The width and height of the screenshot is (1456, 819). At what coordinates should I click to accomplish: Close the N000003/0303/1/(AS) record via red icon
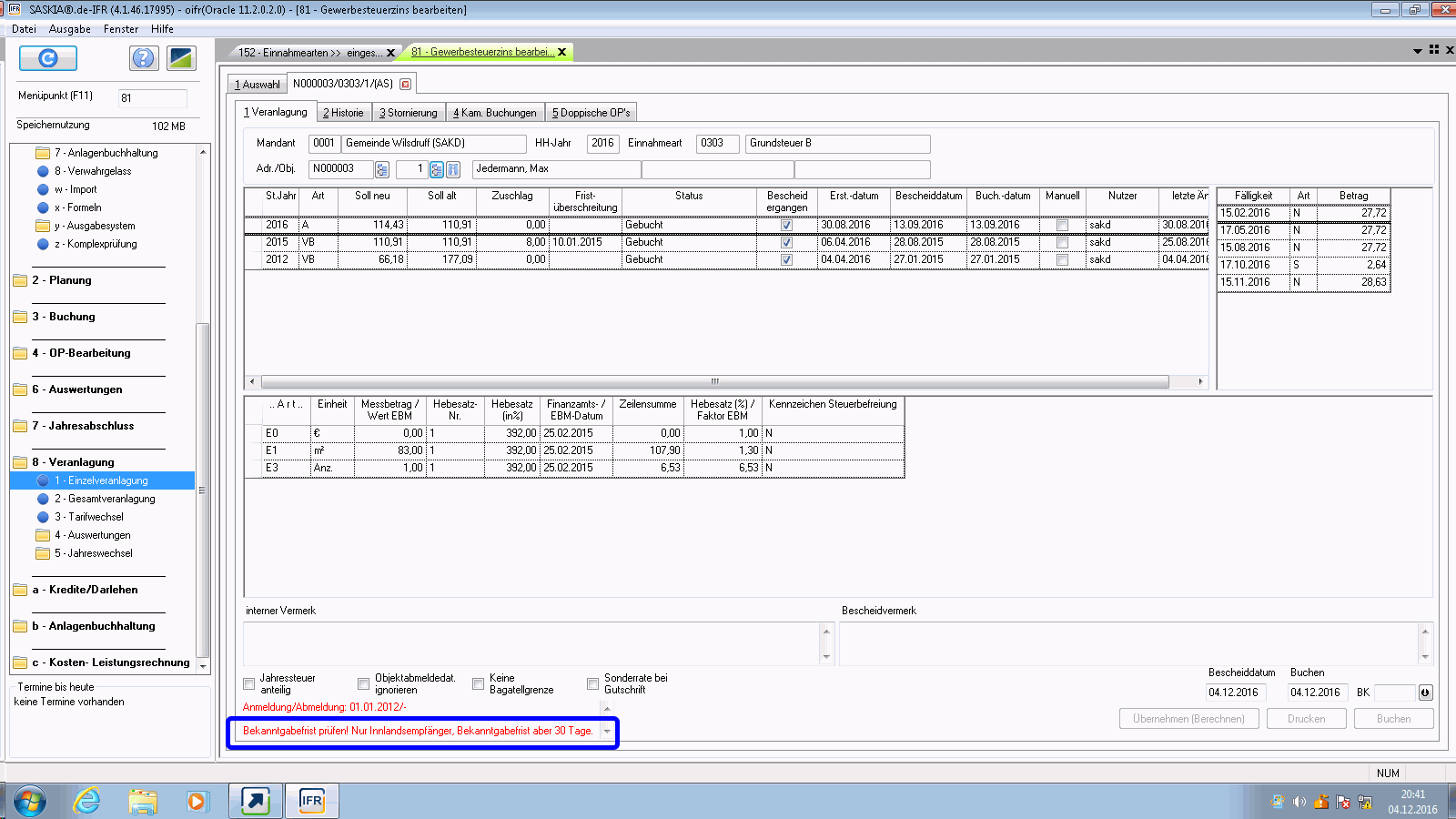(x=406, y=84)
